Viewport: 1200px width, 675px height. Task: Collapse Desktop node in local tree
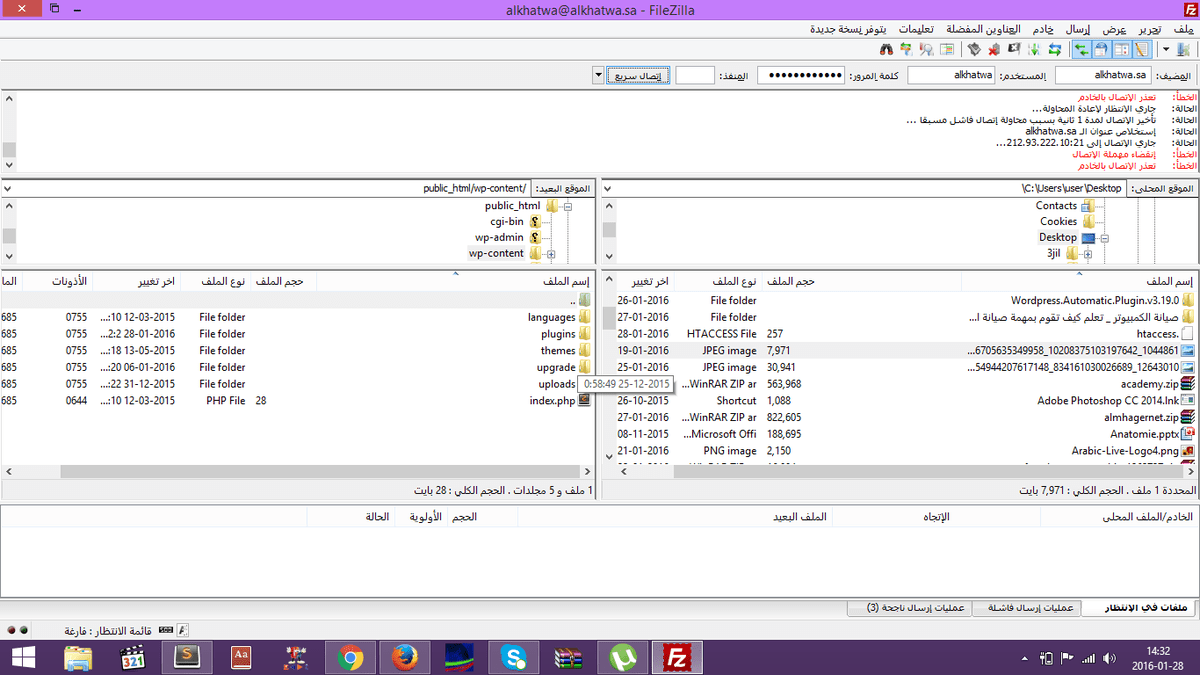tap(1107, 238)
